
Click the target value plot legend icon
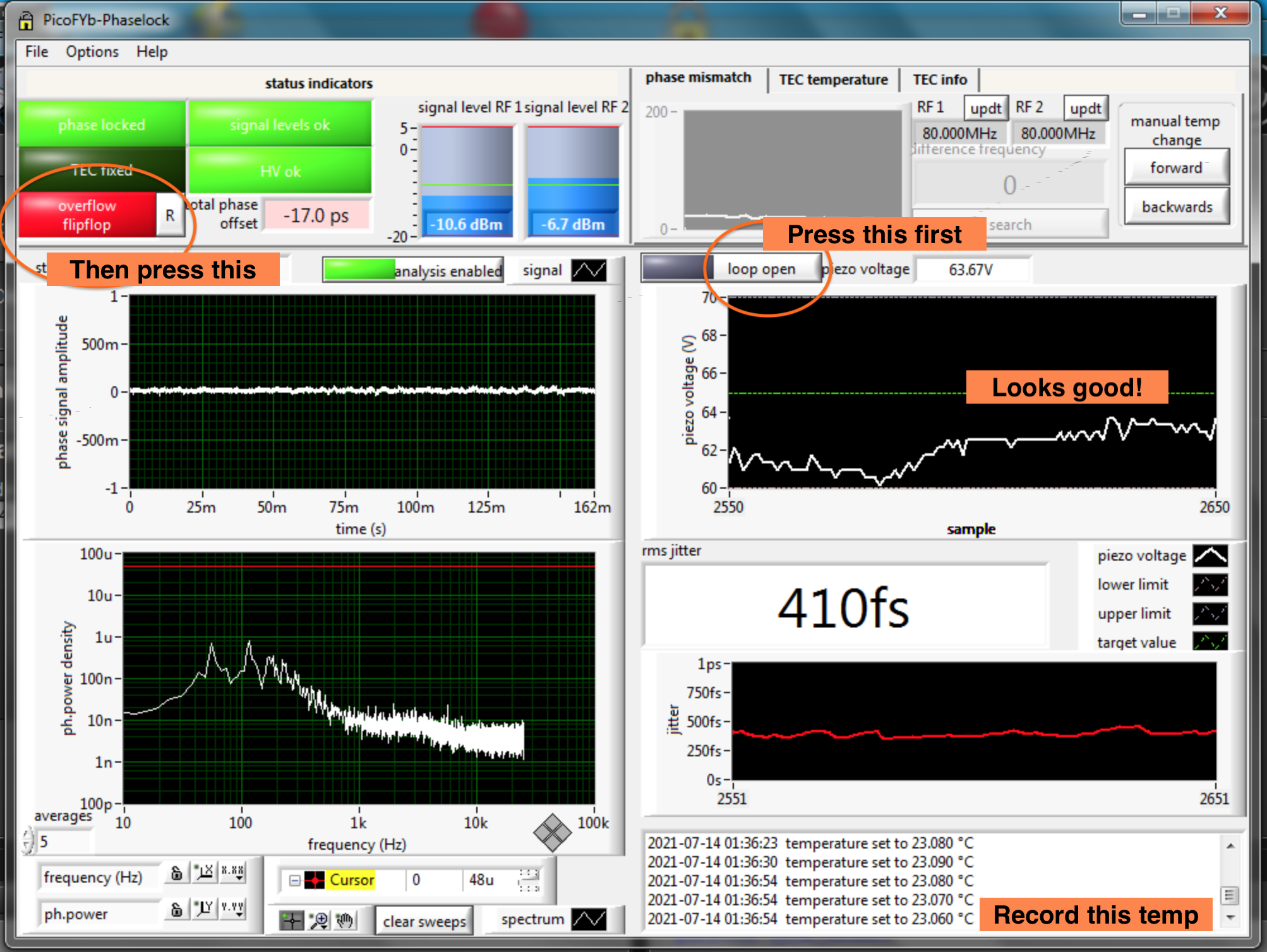click(x=1210, y=642)
